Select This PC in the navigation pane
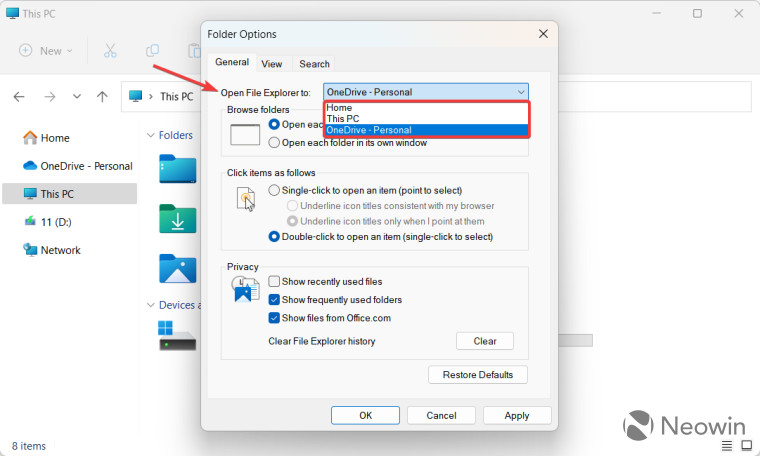This screenshot has height=456, width=760. click(69, 194)
